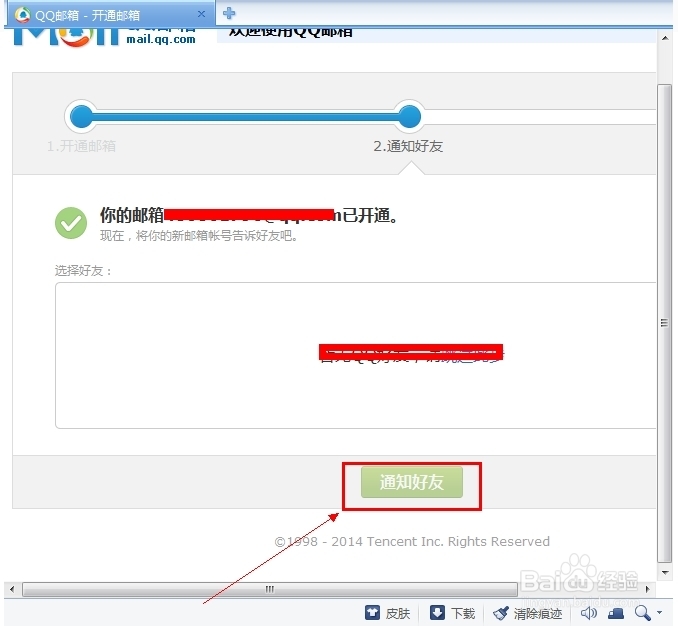
Task: Toggle the browser sound speaker icon
Action: 588,613
